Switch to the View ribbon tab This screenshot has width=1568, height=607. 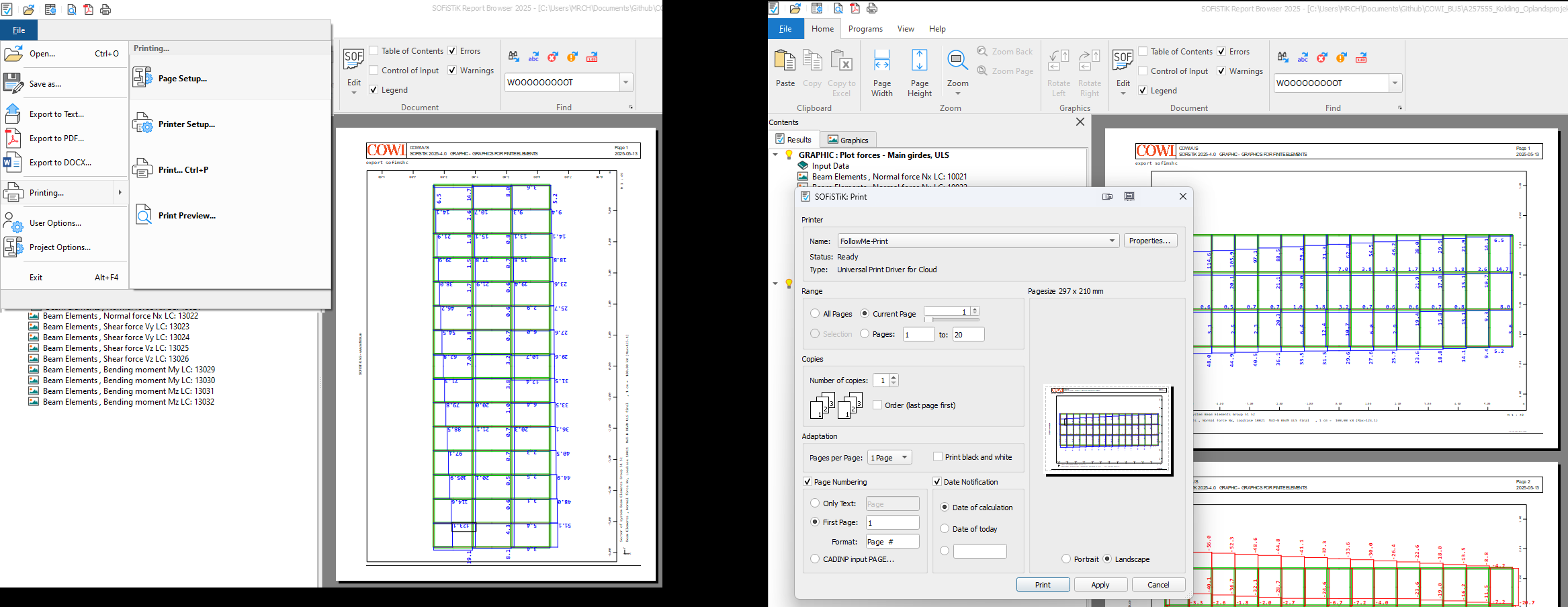click(906, 29)
